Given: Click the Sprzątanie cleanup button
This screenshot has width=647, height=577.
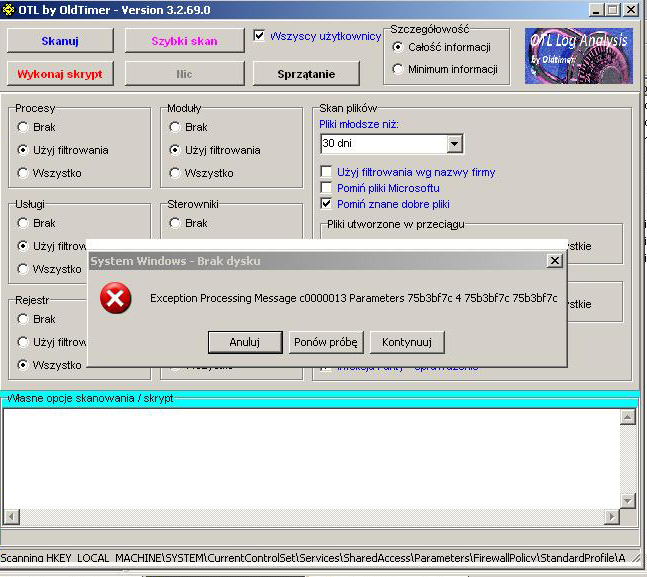Looking at the screenshot, I should [x=306, y=73].
